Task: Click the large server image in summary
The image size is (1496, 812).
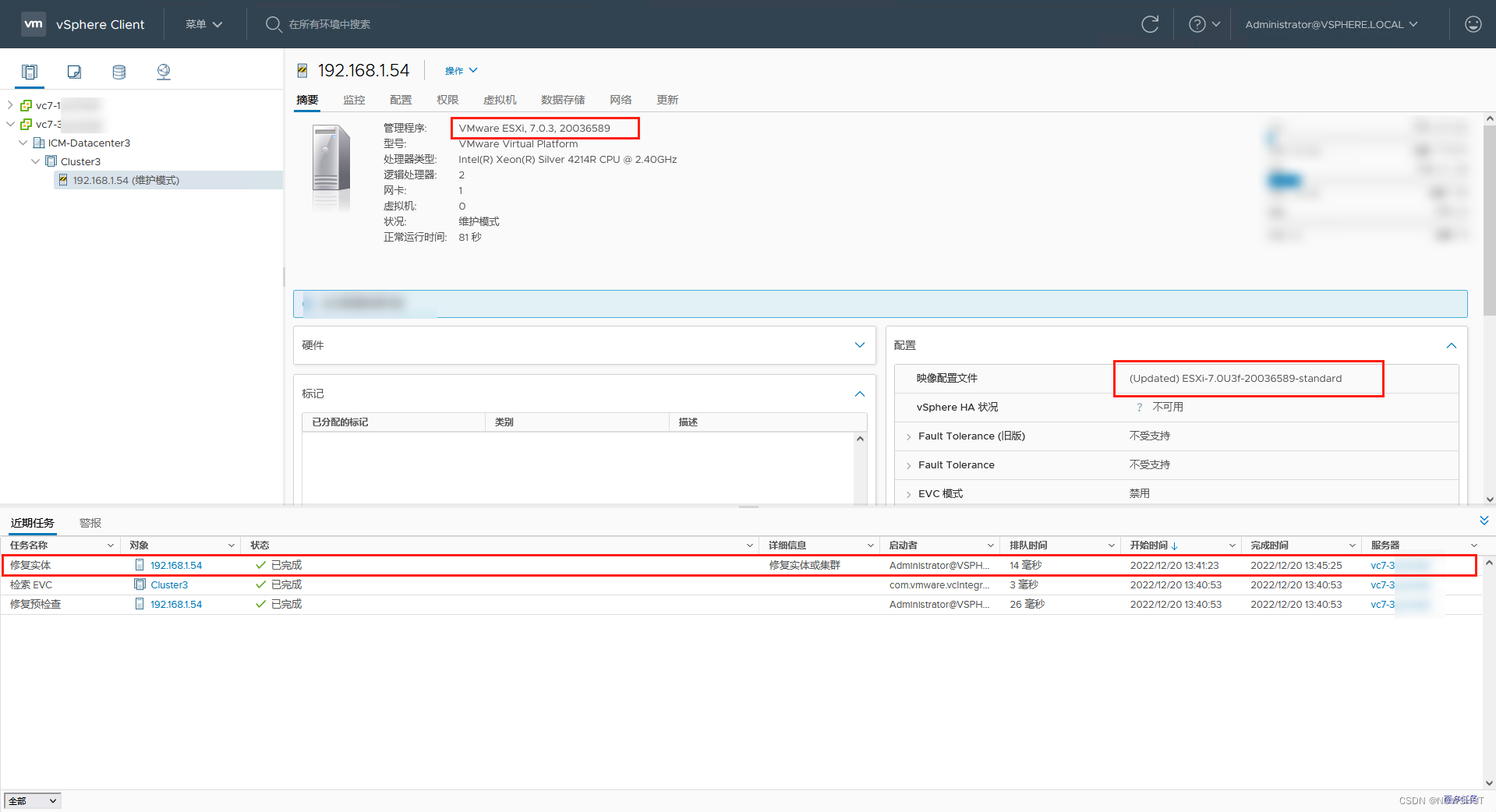Action: [331, 168]
